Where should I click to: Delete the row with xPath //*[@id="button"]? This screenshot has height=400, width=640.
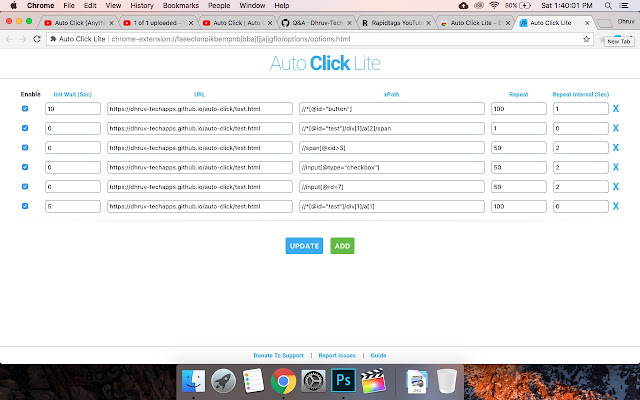(x=616, y=109)
